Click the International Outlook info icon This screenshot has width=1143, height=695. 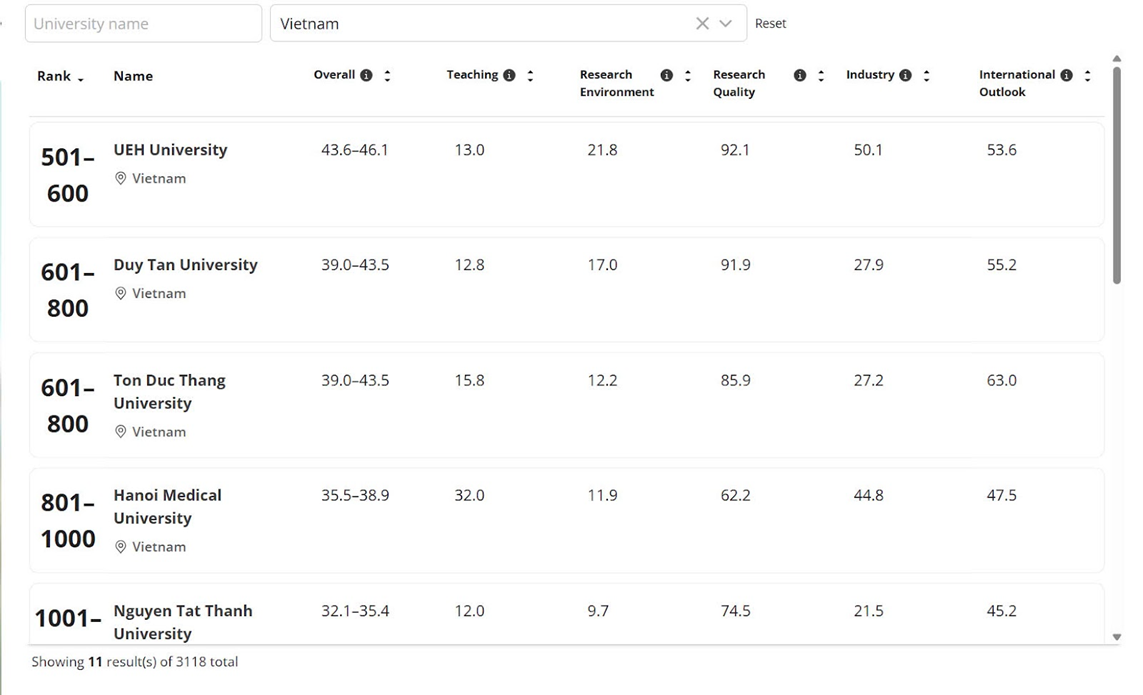click(x=1066, y=75)
